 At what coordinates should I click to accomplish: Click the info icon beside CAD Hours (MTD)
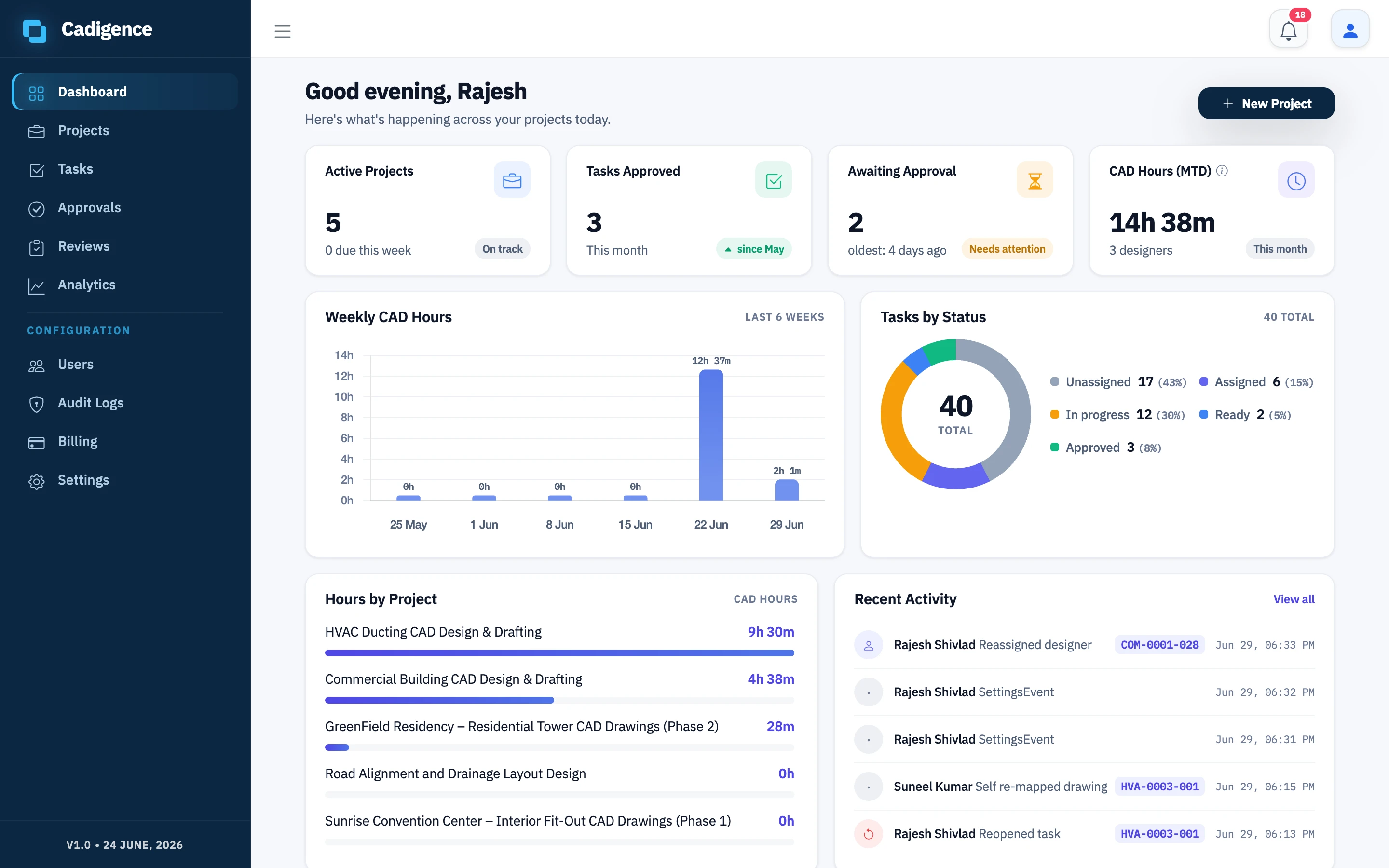1222,171
